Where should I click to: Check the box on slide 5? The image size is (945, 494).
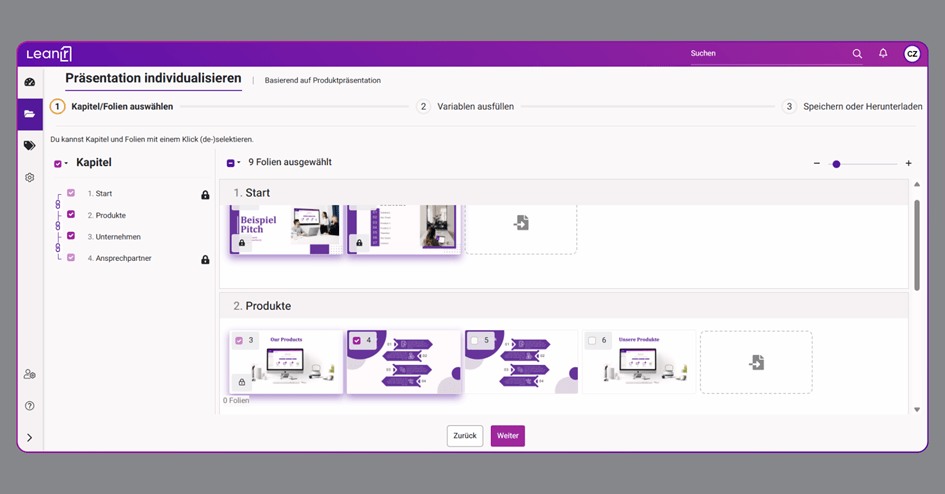(475, 341)
